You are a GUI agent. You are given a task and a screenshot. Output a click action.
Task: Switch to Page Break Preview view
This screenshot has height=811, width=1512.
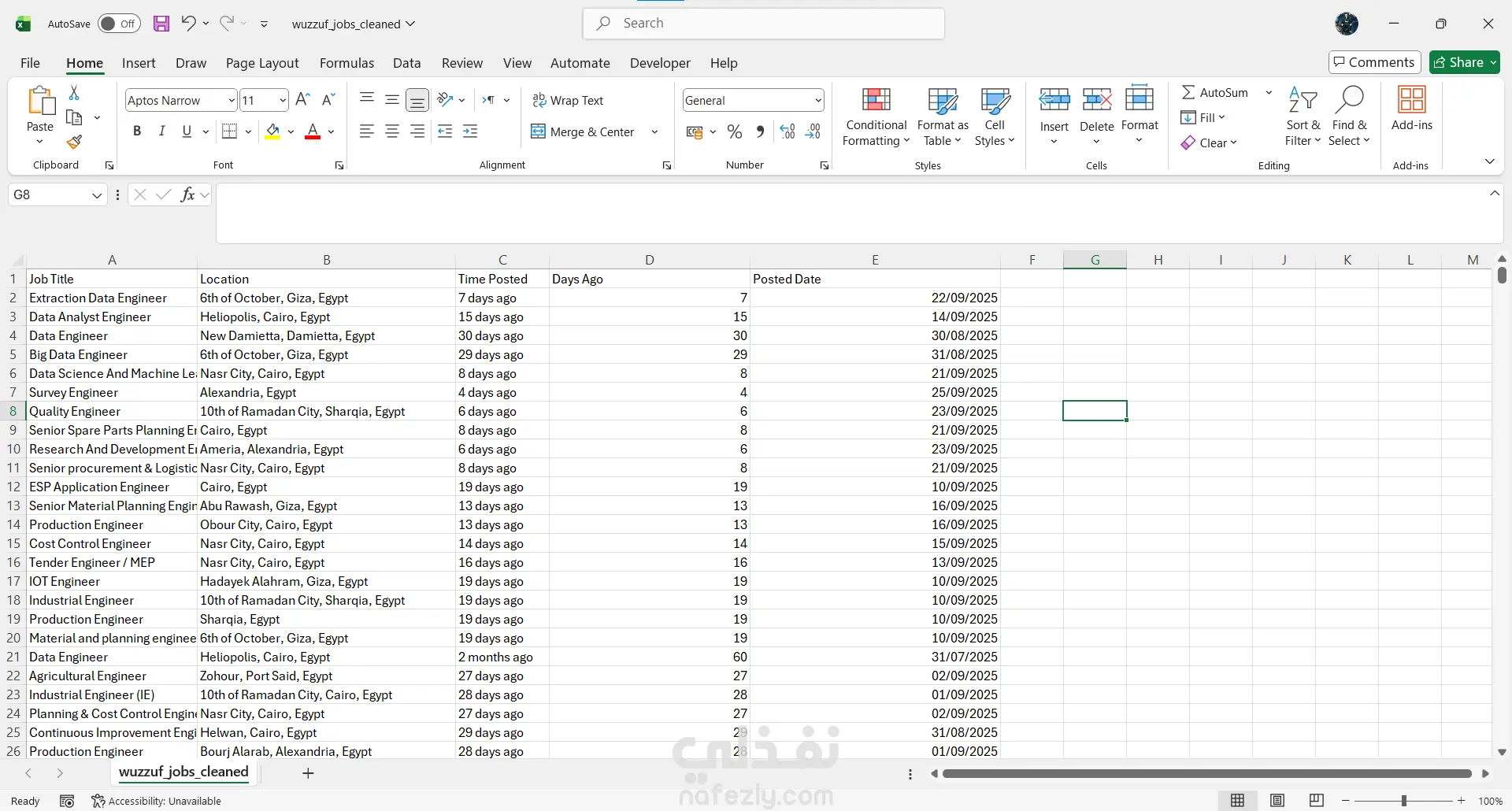click(1317, 801)
